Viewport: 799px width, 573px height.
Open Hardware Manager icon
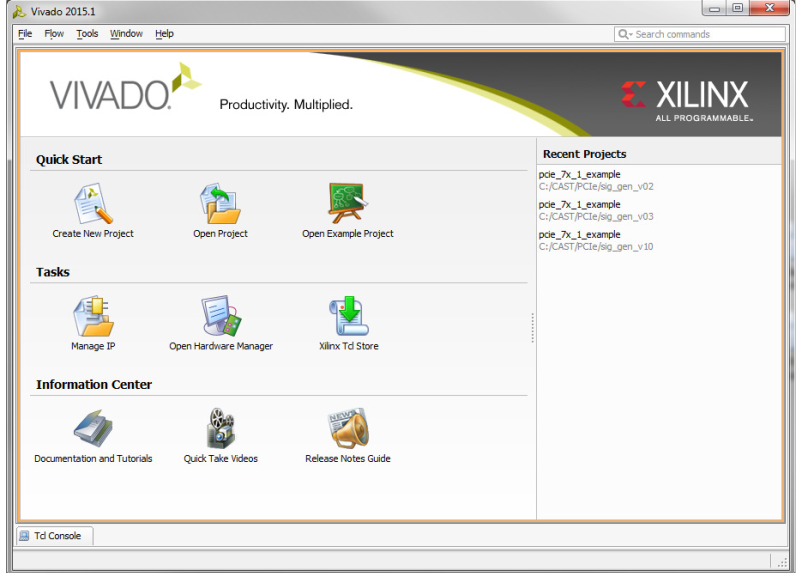coord(221,316)
